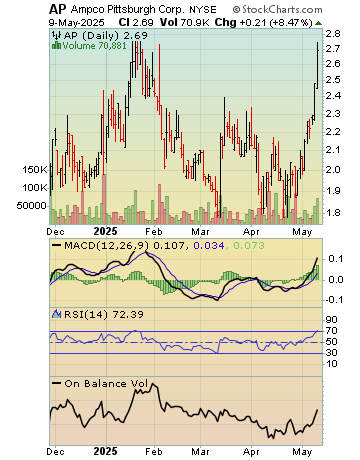
Task: Click the Ampco Pittsburgh Corp. company name
Action: coord(128,9)
